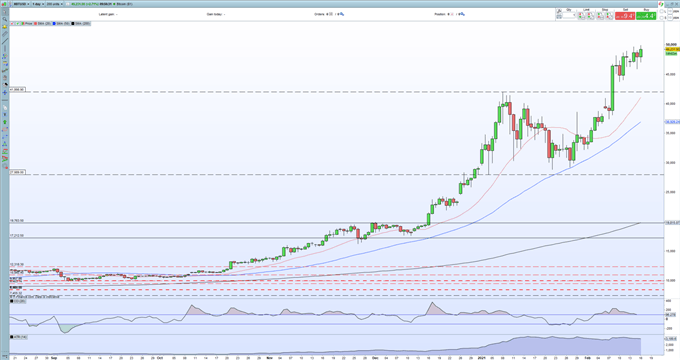
Task: Click the first Stop order icon
Action: pyautogui.click(x=600, y=16)
